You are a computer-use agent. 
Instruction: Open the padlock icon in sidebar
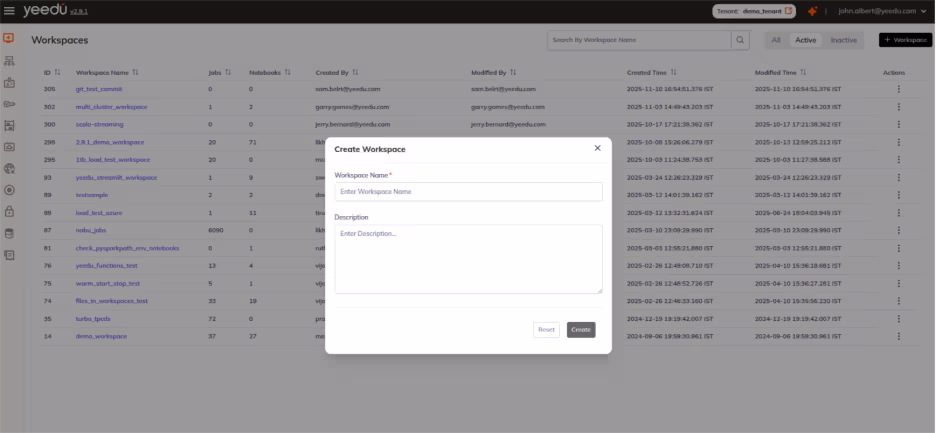tap(9, 211)
